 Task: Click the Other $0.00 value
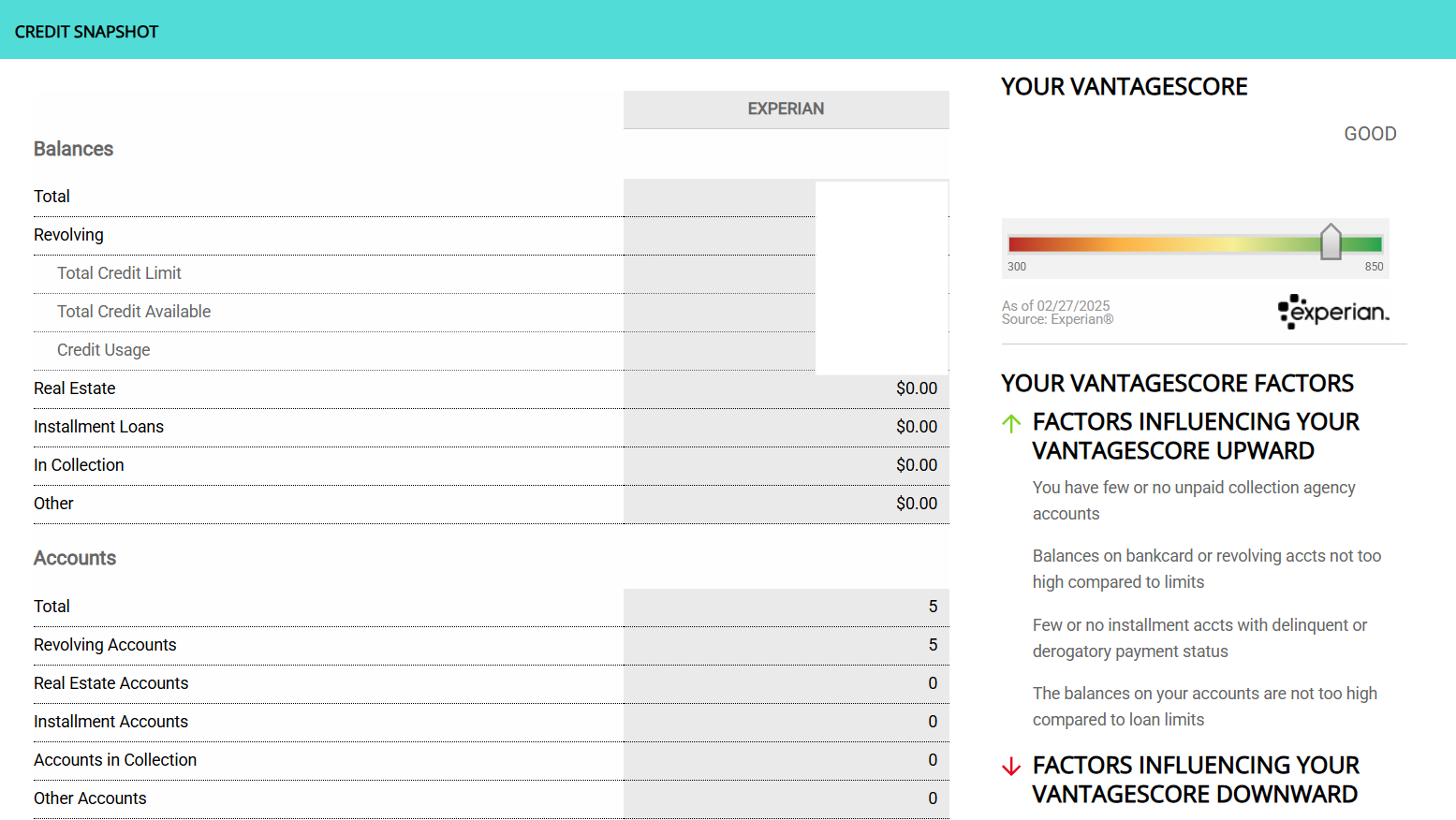tap(917, 504)
